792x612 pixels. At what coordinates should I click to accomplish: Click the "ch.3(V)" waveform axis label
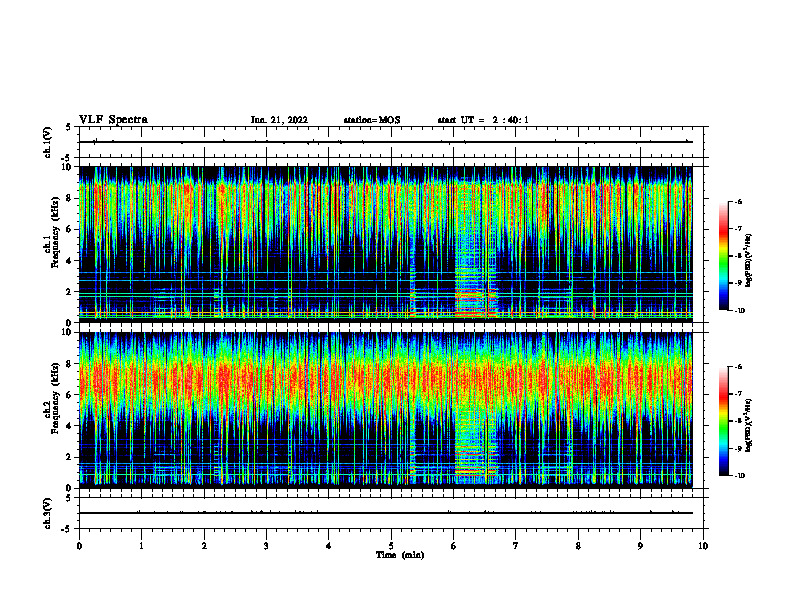tap(47, 513)
